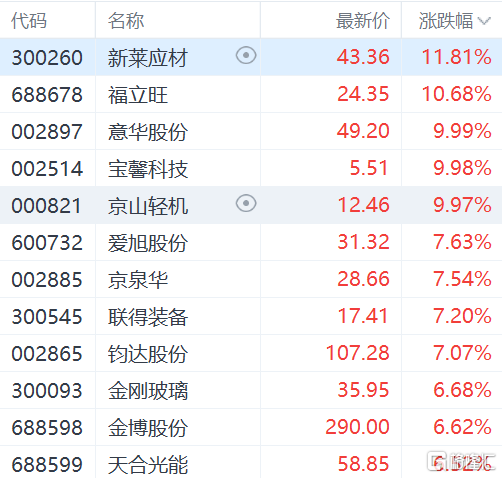Click the target icon beside 新莱应材
502x478 pixels.
(x=246, y=56)
